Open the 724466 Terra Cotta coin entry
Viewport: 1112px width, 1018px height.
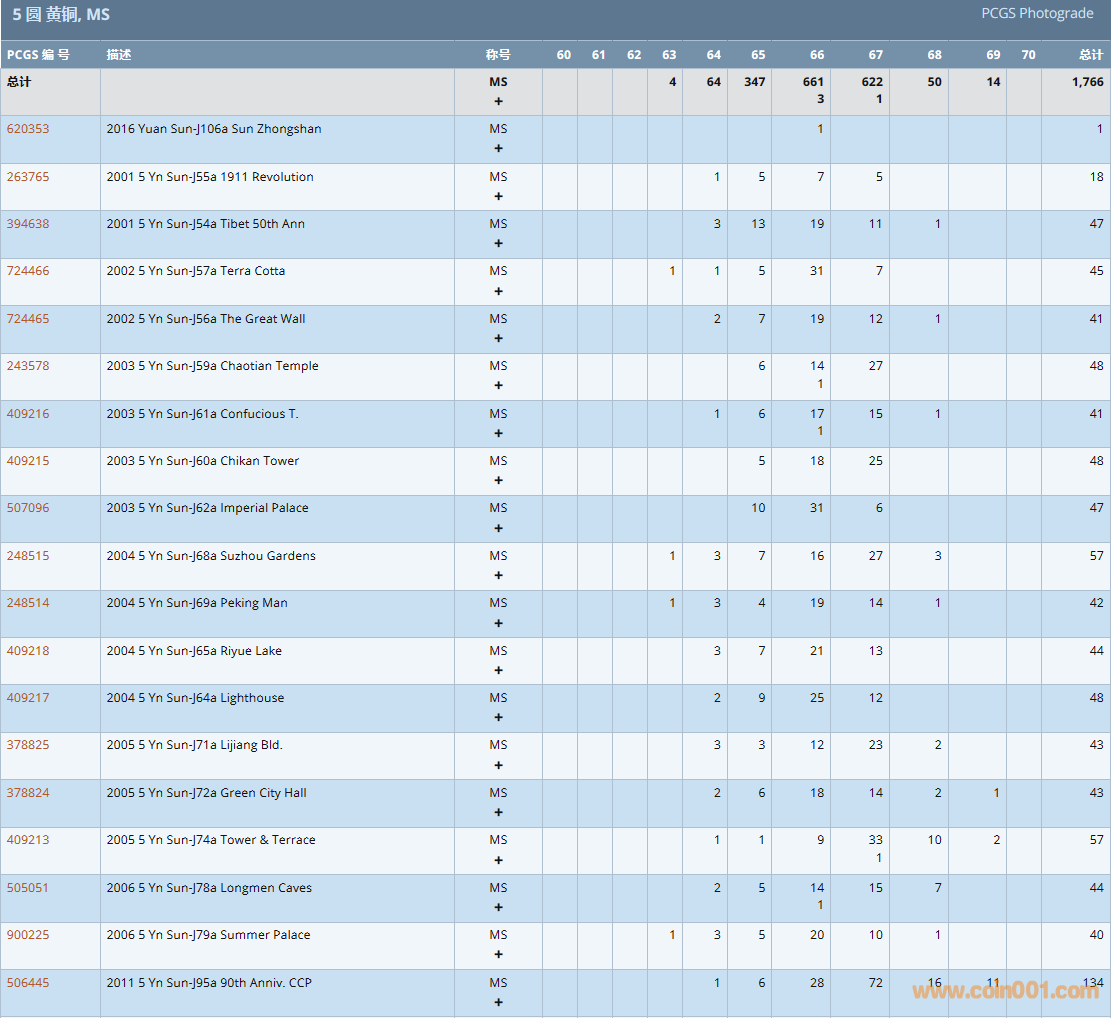(28, 271)
